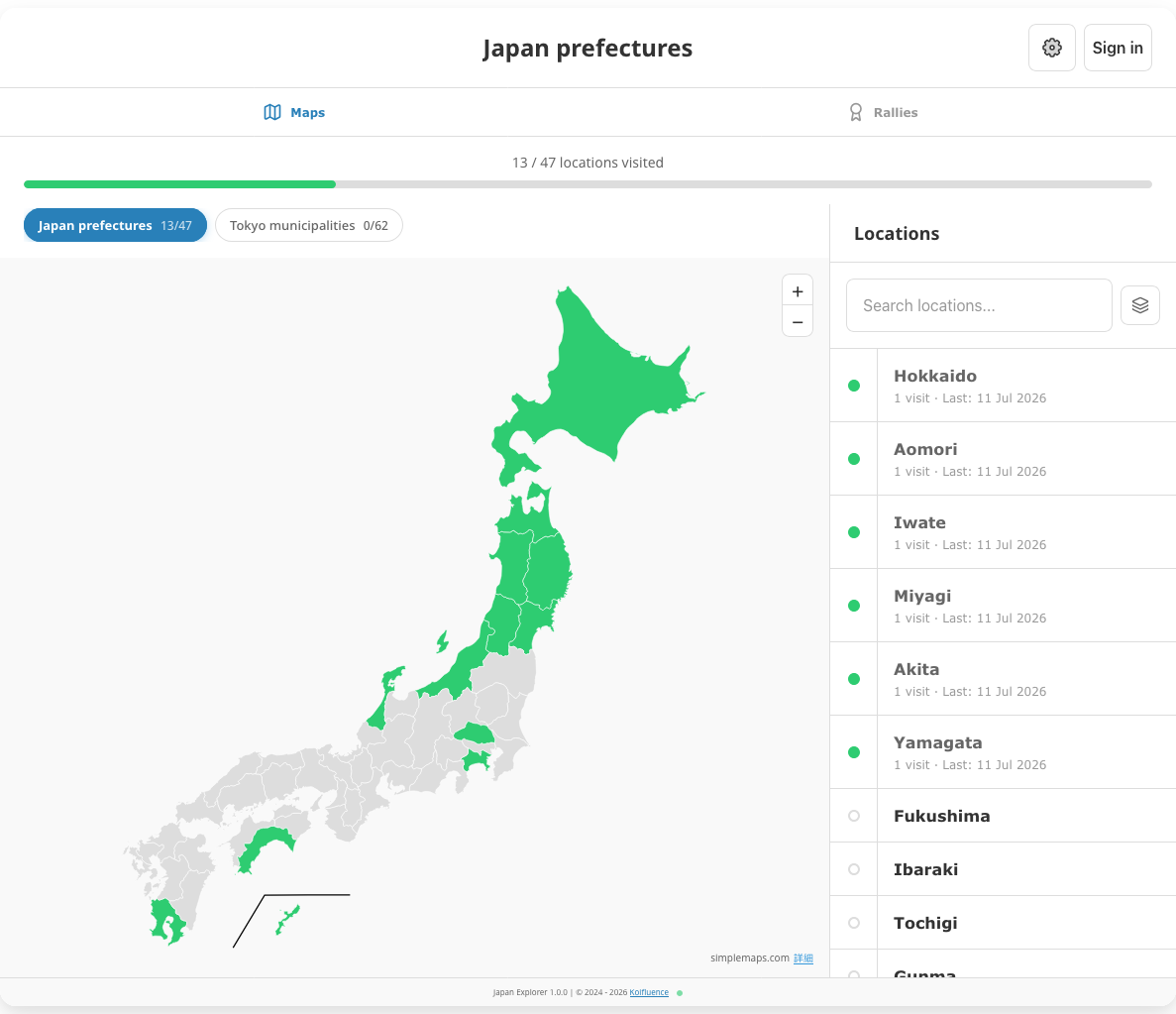Toggle visited dot for Yamagata
The height and width of the screenshot is (1014, 1176).
pos(853,752)
